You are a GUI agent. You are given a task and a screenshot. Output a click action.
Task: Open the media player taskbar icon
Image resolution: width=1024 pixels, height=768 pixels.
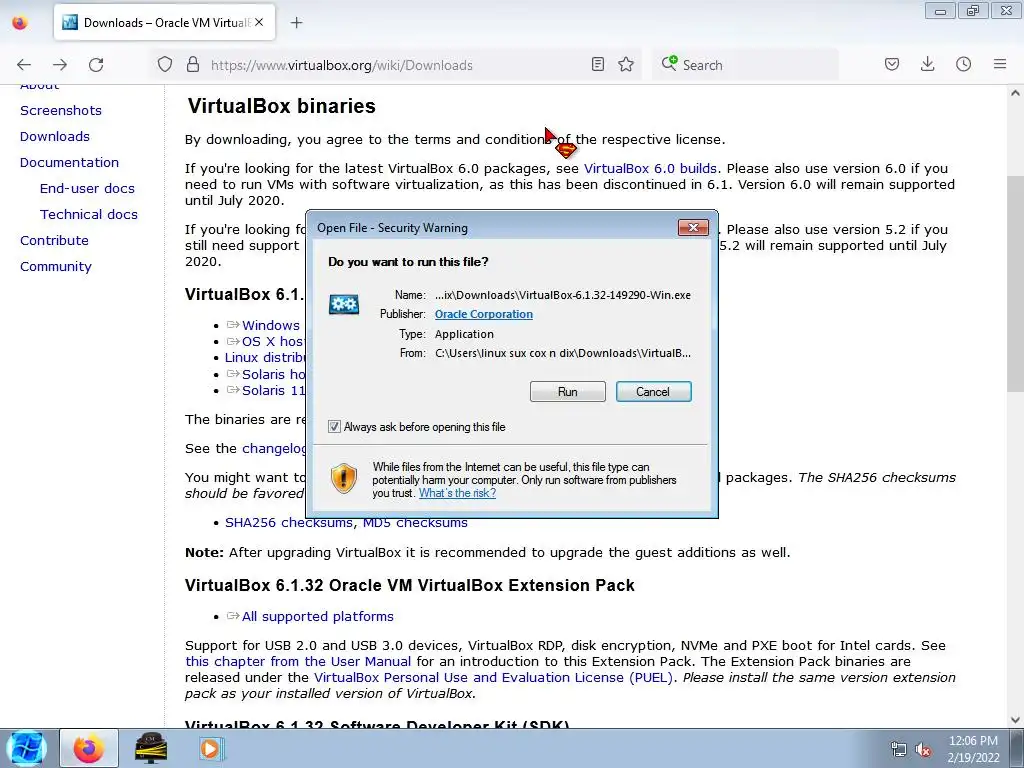210,748
